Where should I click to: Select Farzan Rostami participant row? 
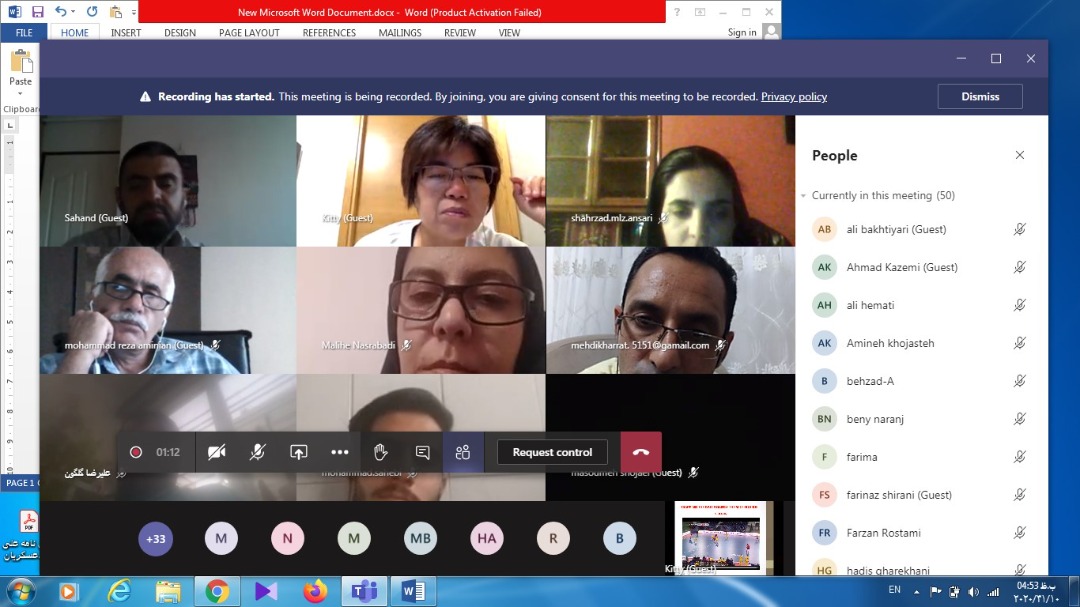921,532
